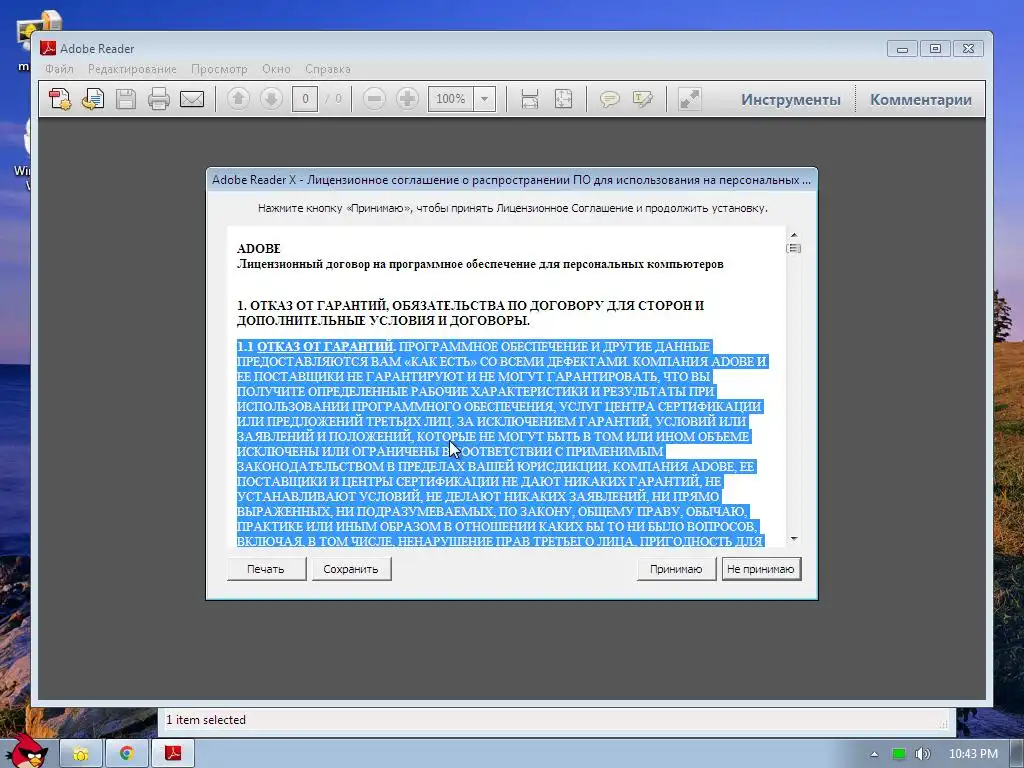This screenshot has height=768, width=1024.
Task: Click the page number input field
Action: click(x=305, y=99)
